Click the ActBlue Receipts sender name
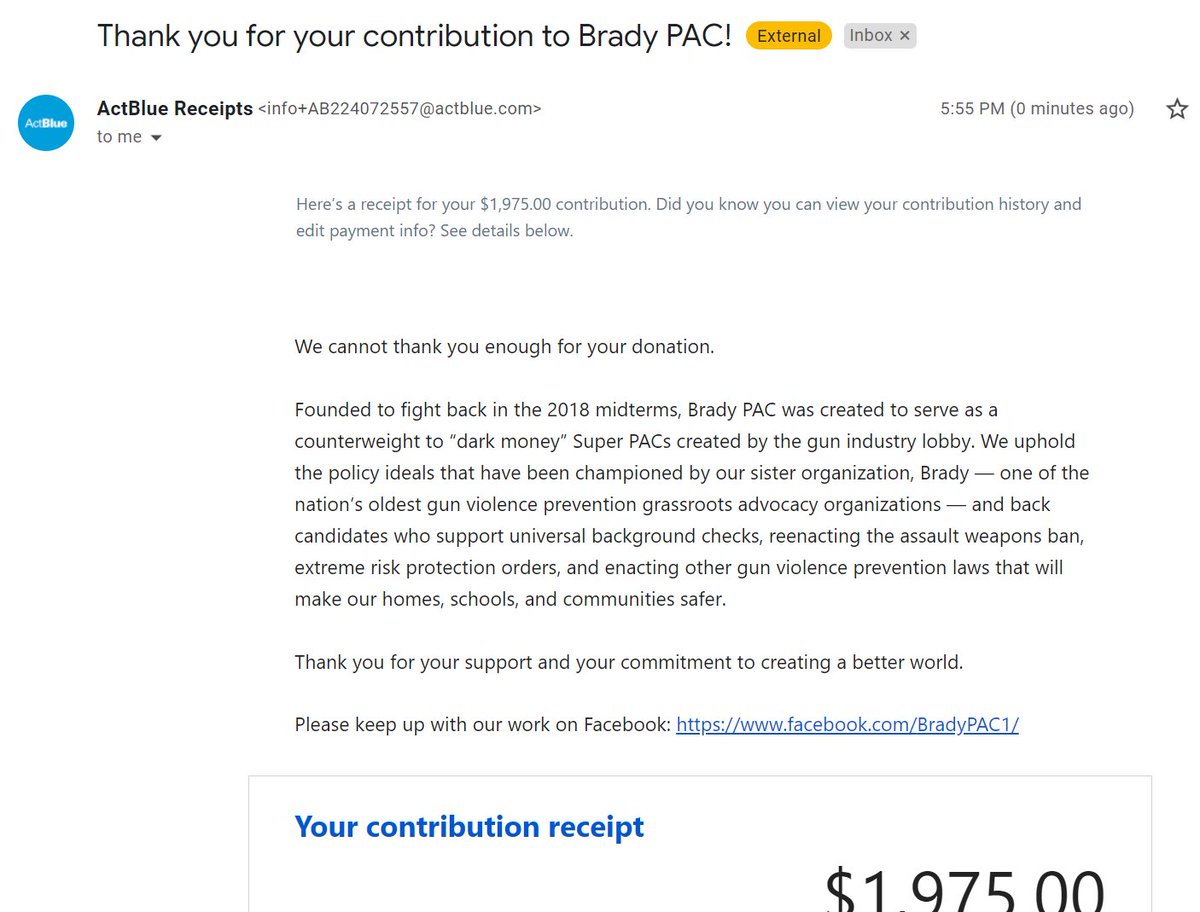The image size is (1200, 912). [x=174, y=109]
